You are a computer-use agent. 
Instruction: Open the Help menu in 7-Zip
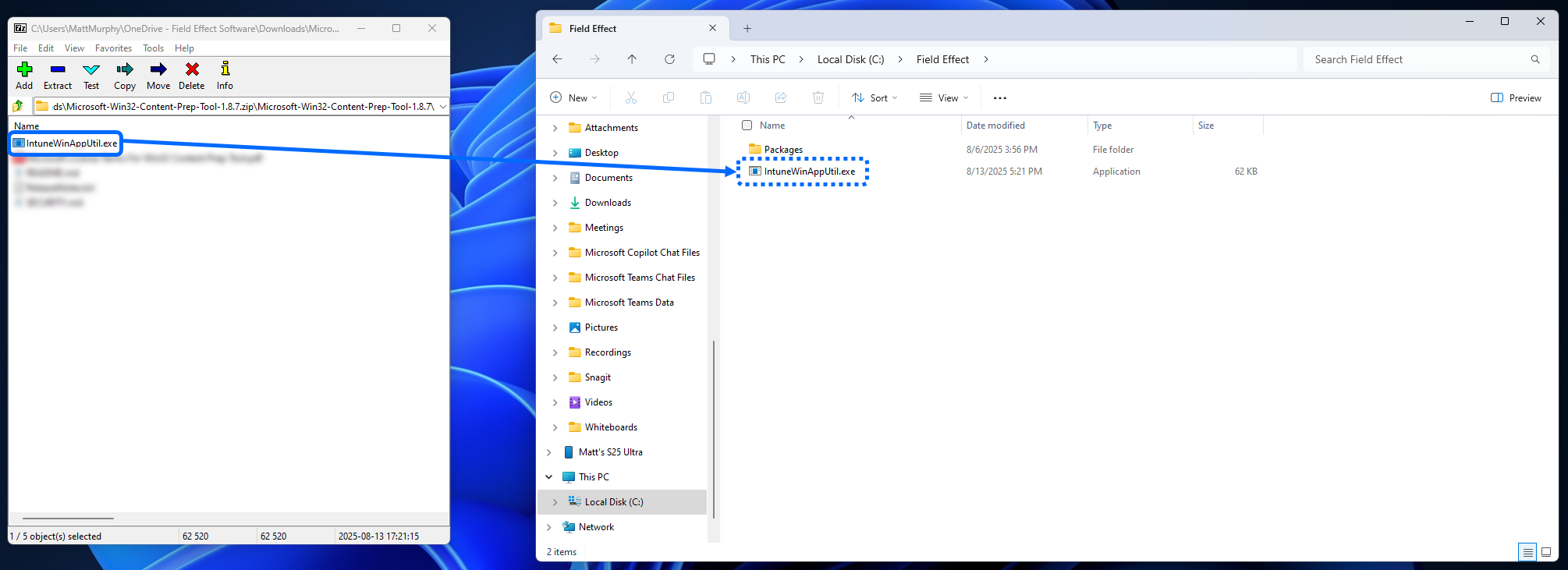(x=184, y=48)
